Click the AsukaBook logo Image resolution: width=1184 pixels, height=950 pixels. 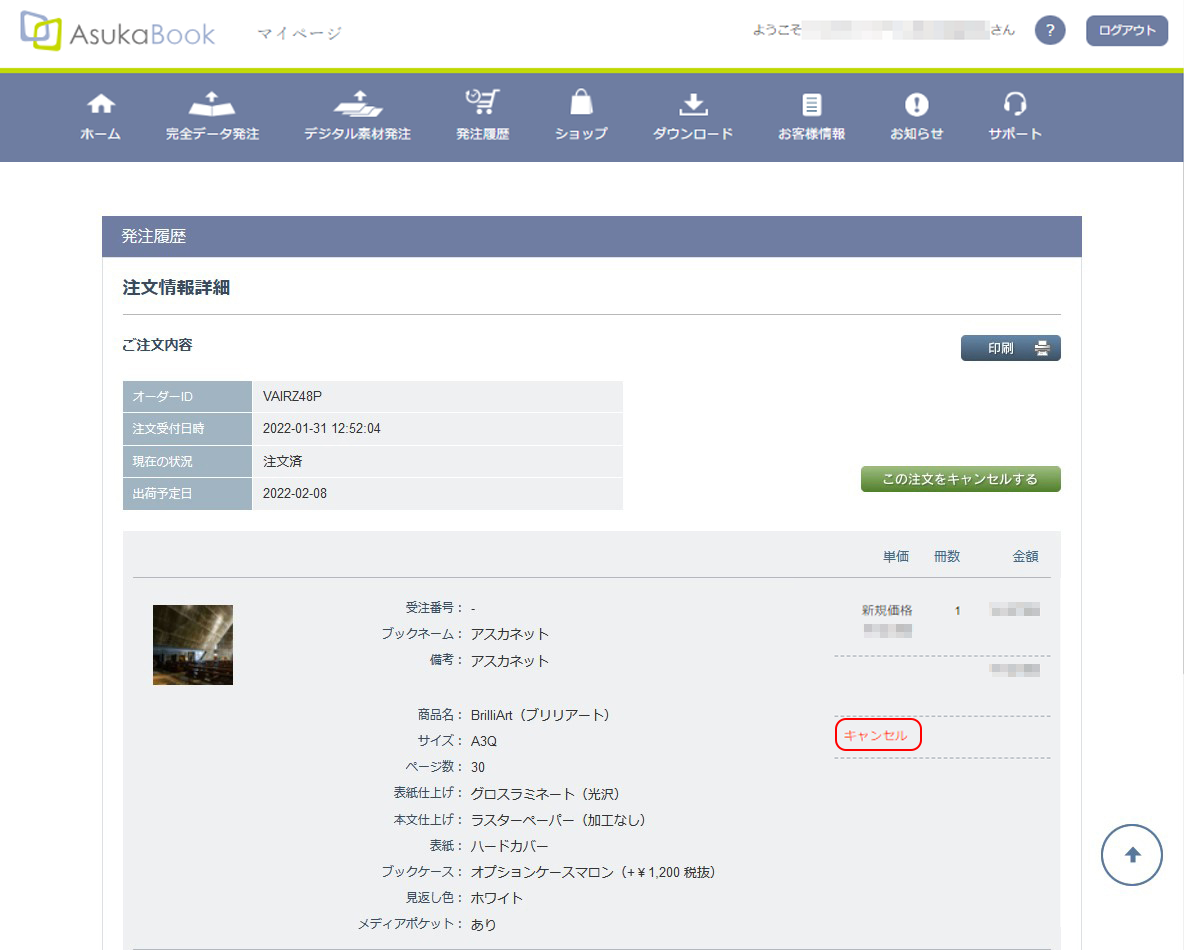[118, 32]
